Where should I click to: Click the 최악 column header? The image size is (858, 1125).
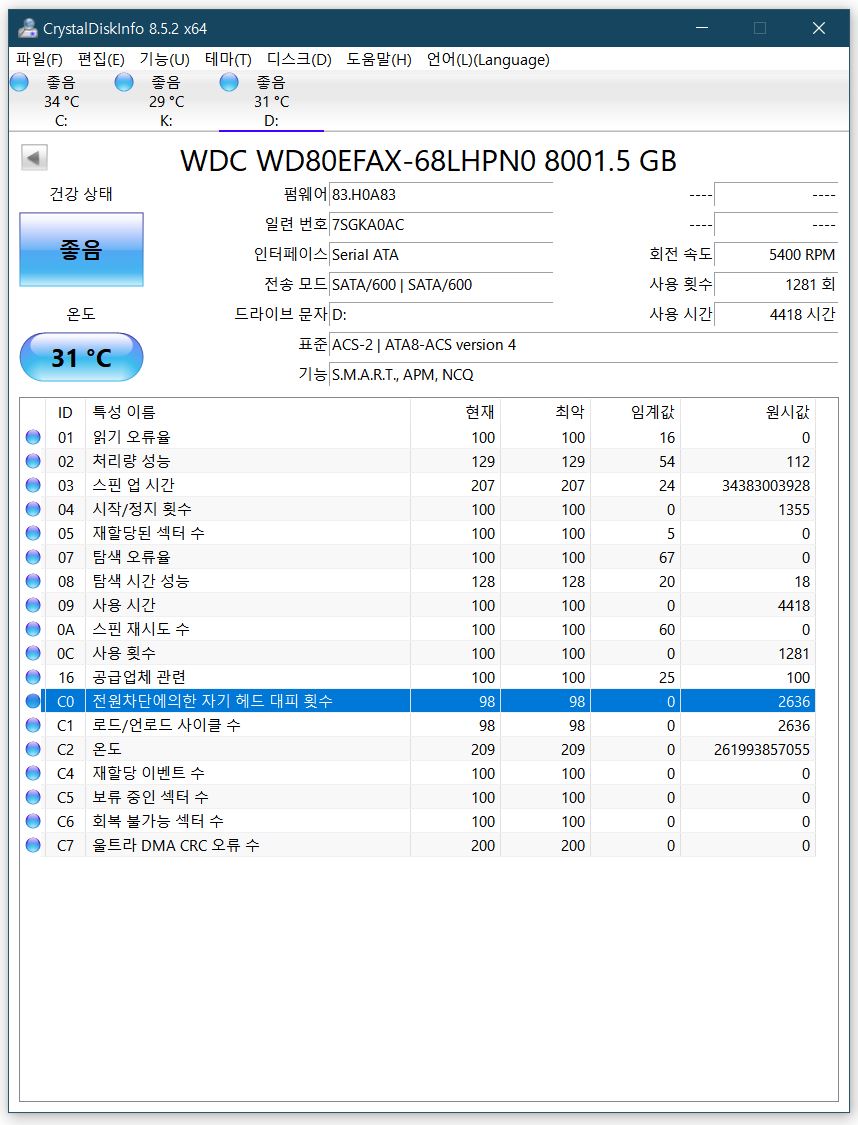pos(544,413)
